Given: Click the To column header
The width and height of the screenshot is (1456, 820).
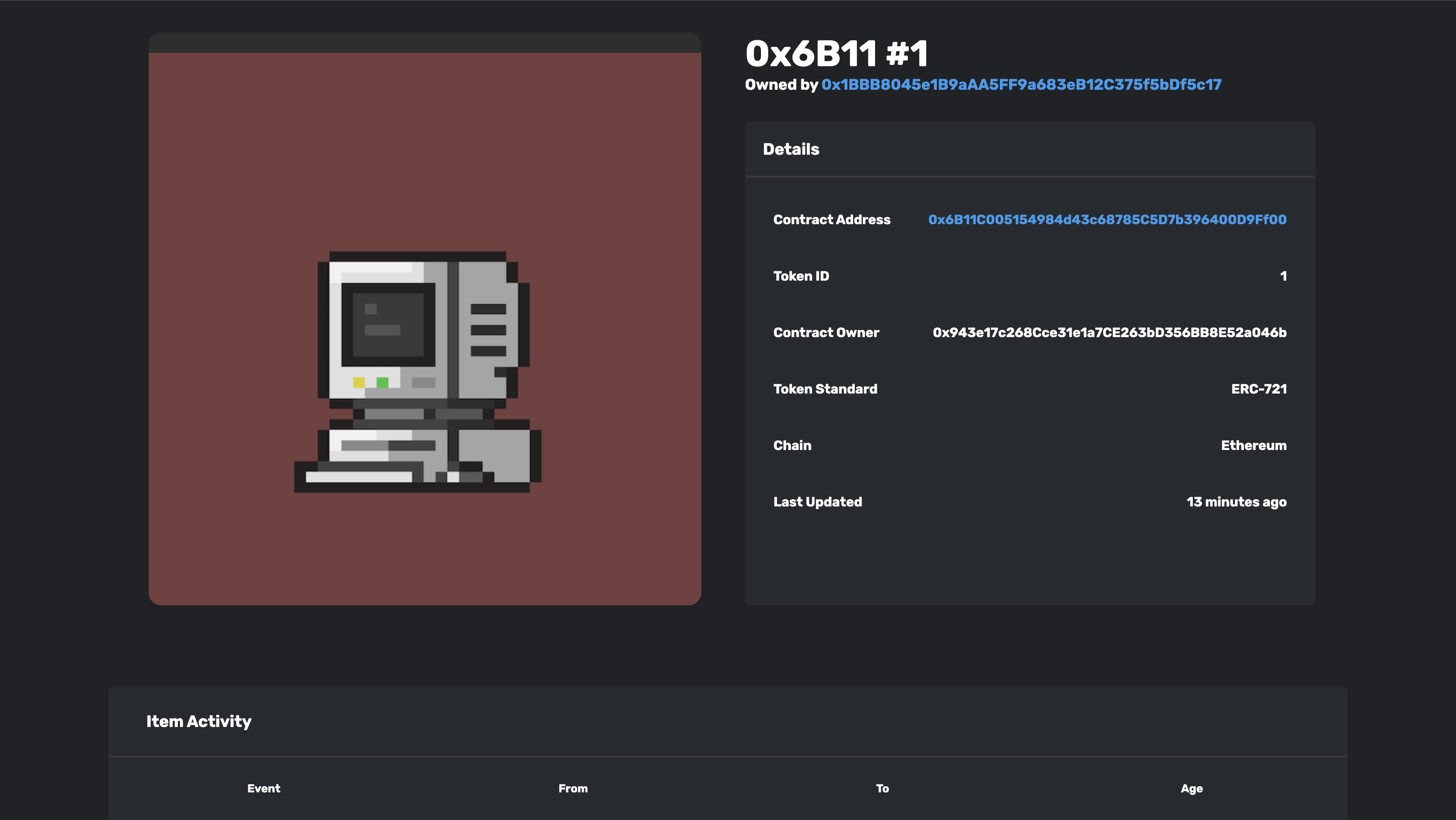Looking at the screenshot, I should click(882, 788).
